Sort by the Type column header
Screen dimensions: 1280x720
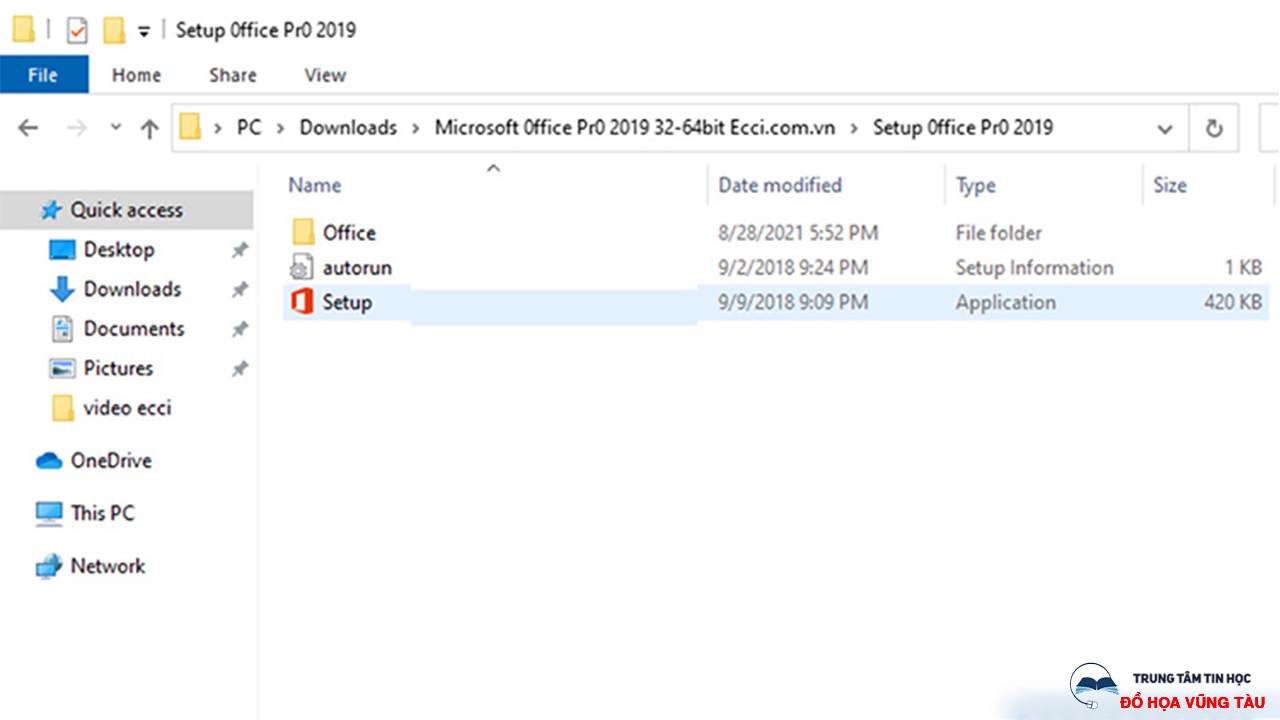(x=975, y=185)
